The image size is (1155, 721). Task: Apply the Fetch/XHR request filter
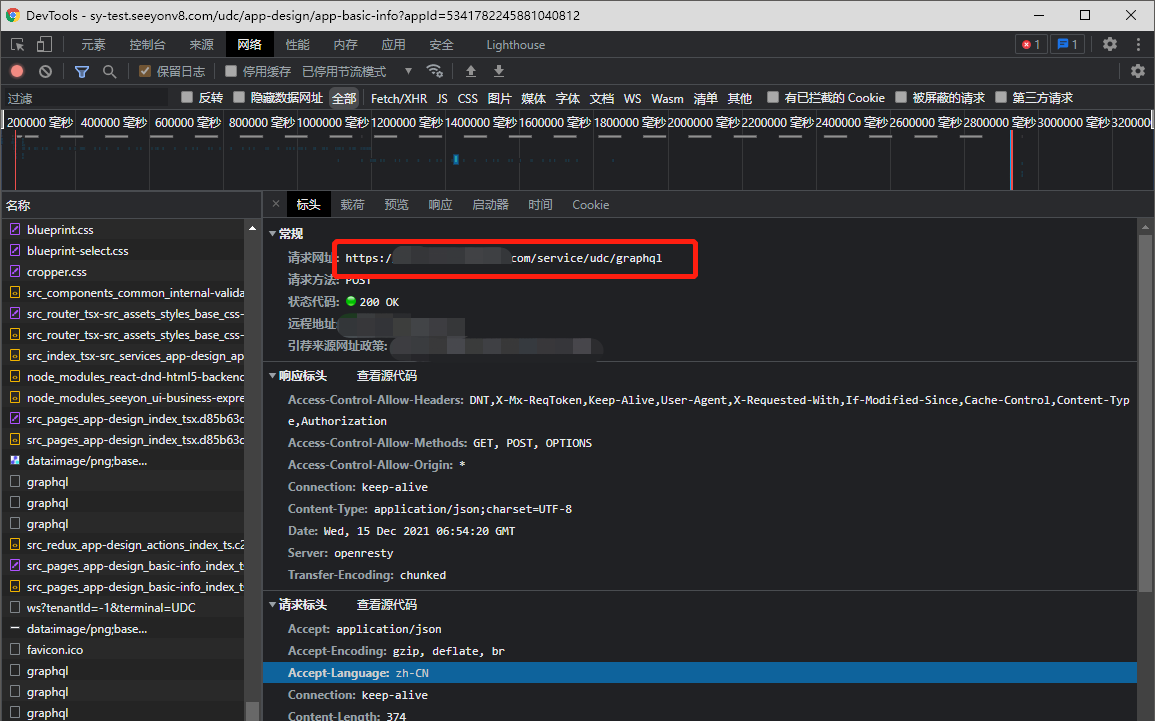tap(399, 99)
